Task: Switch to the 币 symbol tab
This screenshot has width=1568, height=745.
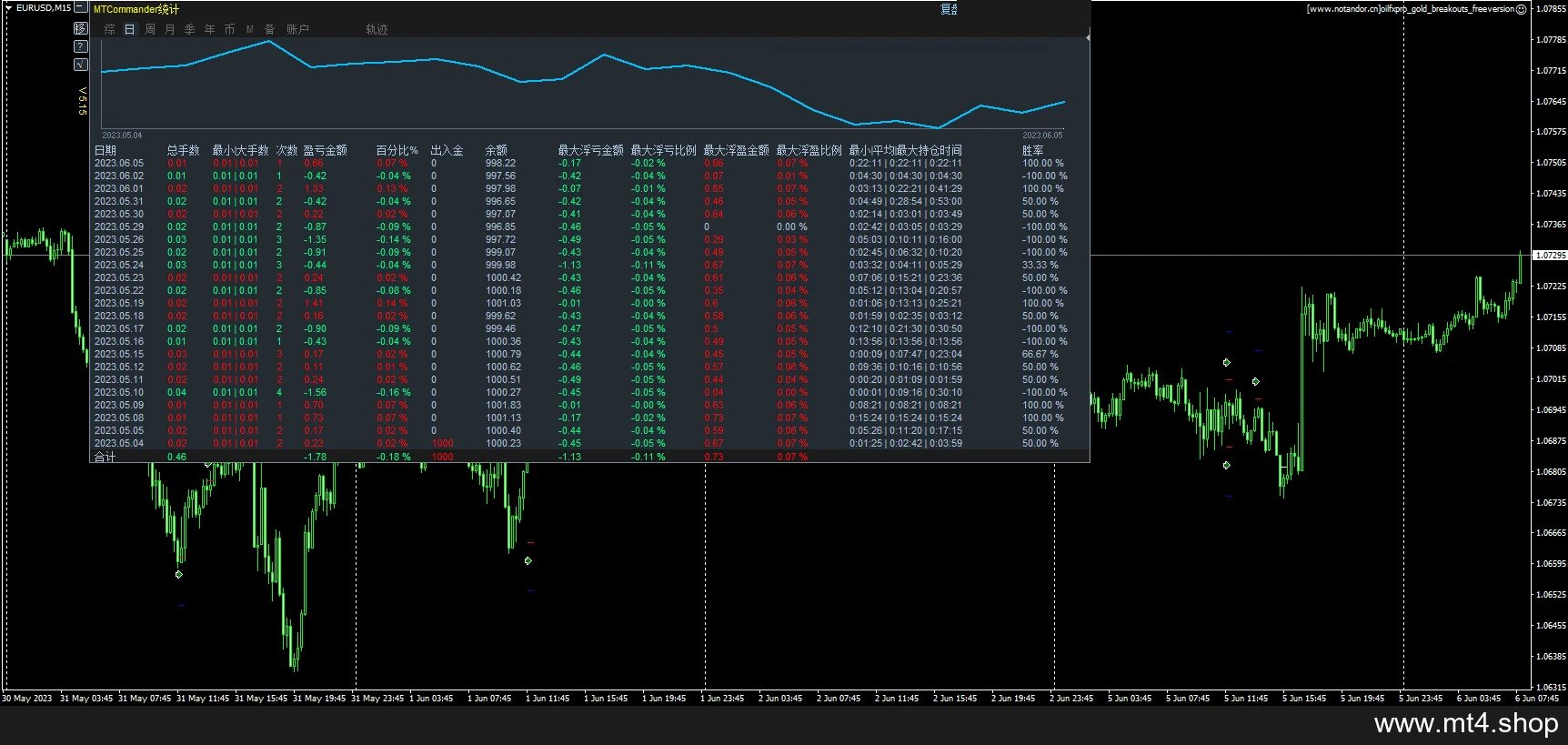Action: [x=230, y=29]
